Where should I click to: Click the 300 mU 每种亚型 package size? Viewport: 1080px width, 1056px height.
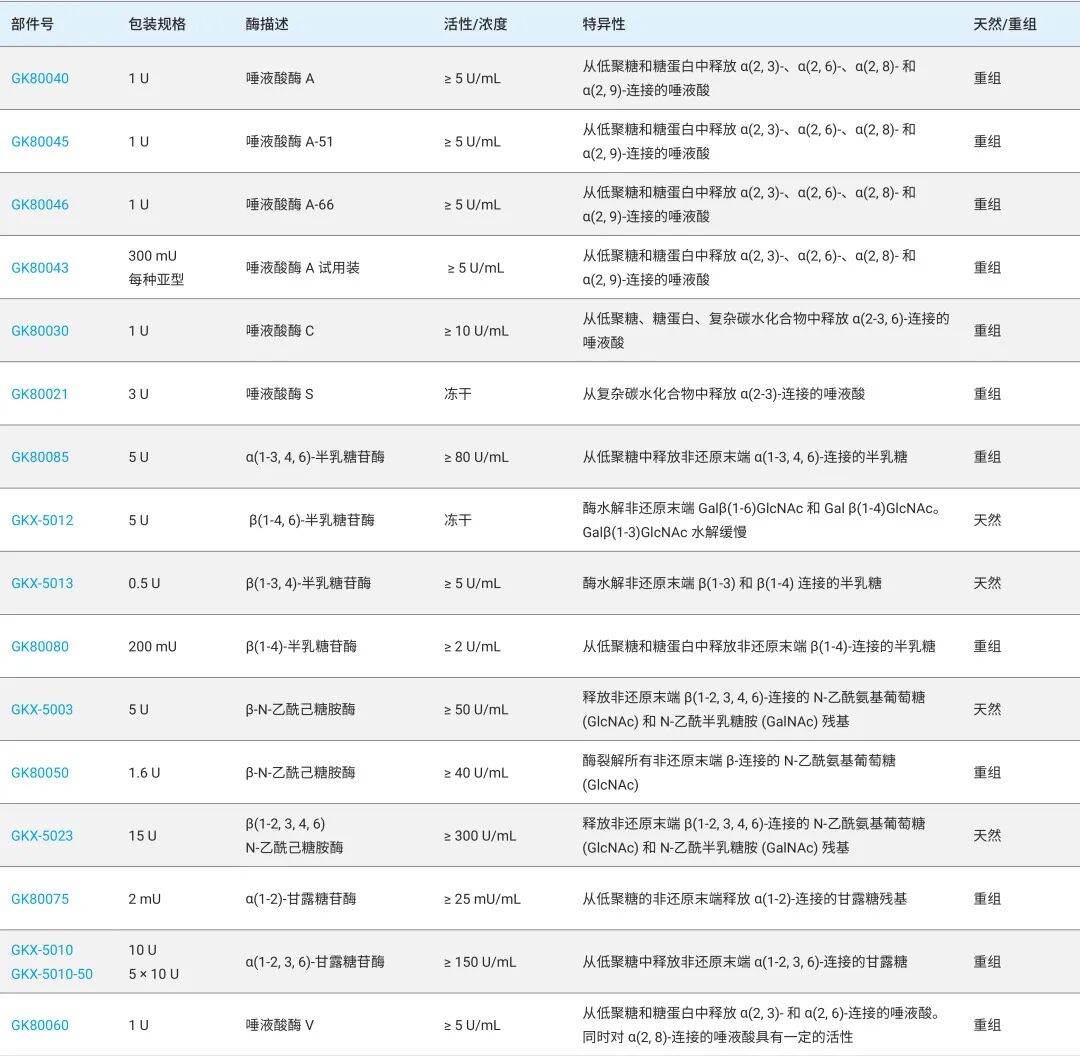pyautogui.click(x=156, y=268)
